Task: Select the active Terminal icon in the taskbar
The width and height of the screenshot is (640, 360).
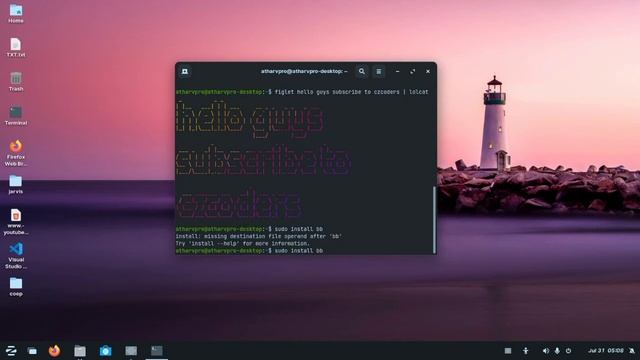Action: click(157, 351)
